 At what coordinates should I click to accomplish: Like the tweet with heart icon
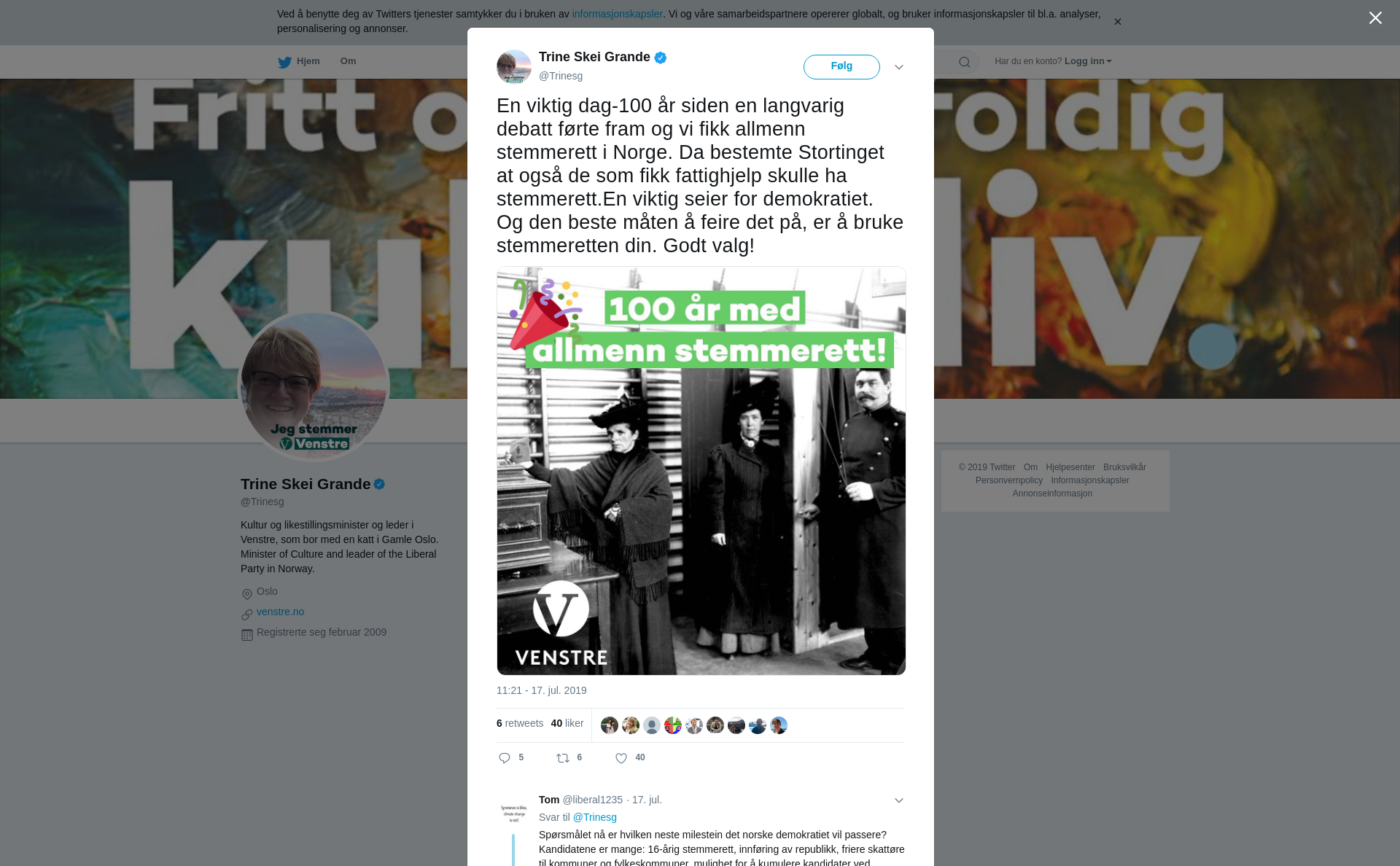point(621,758)
